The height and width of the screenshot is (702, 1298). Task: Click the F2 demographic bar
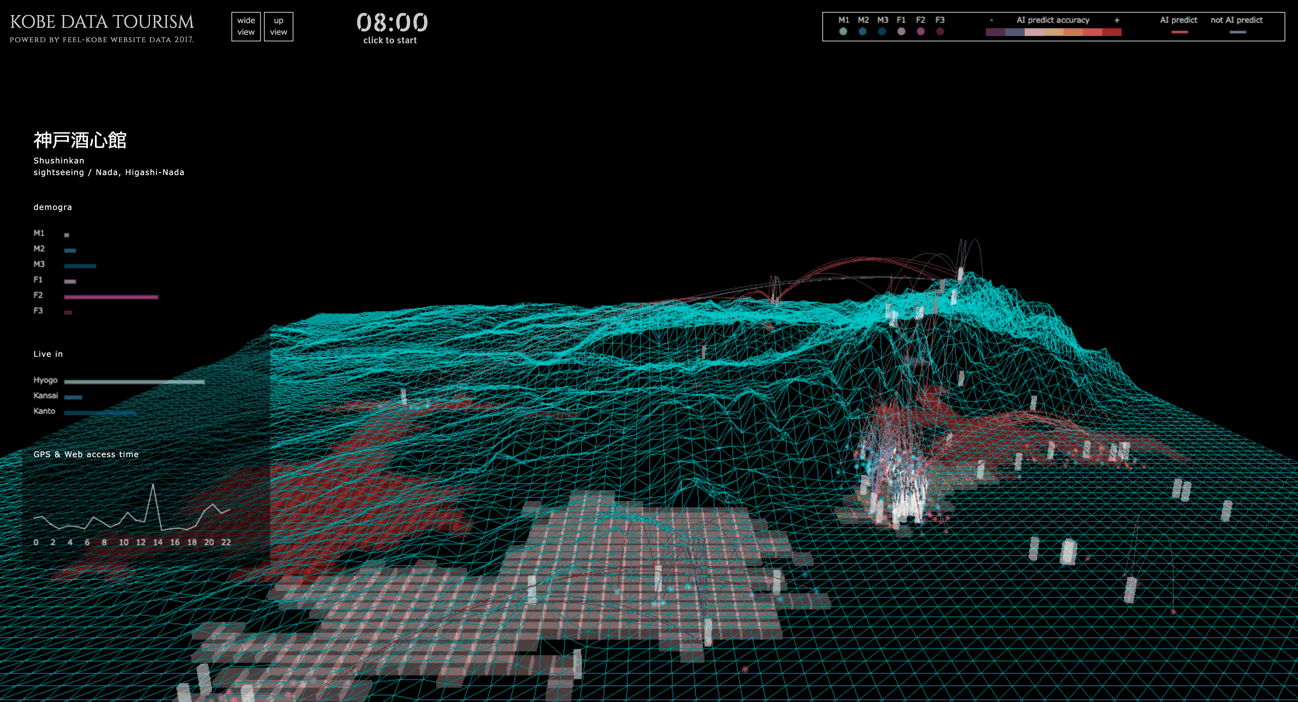coord(111,297)
